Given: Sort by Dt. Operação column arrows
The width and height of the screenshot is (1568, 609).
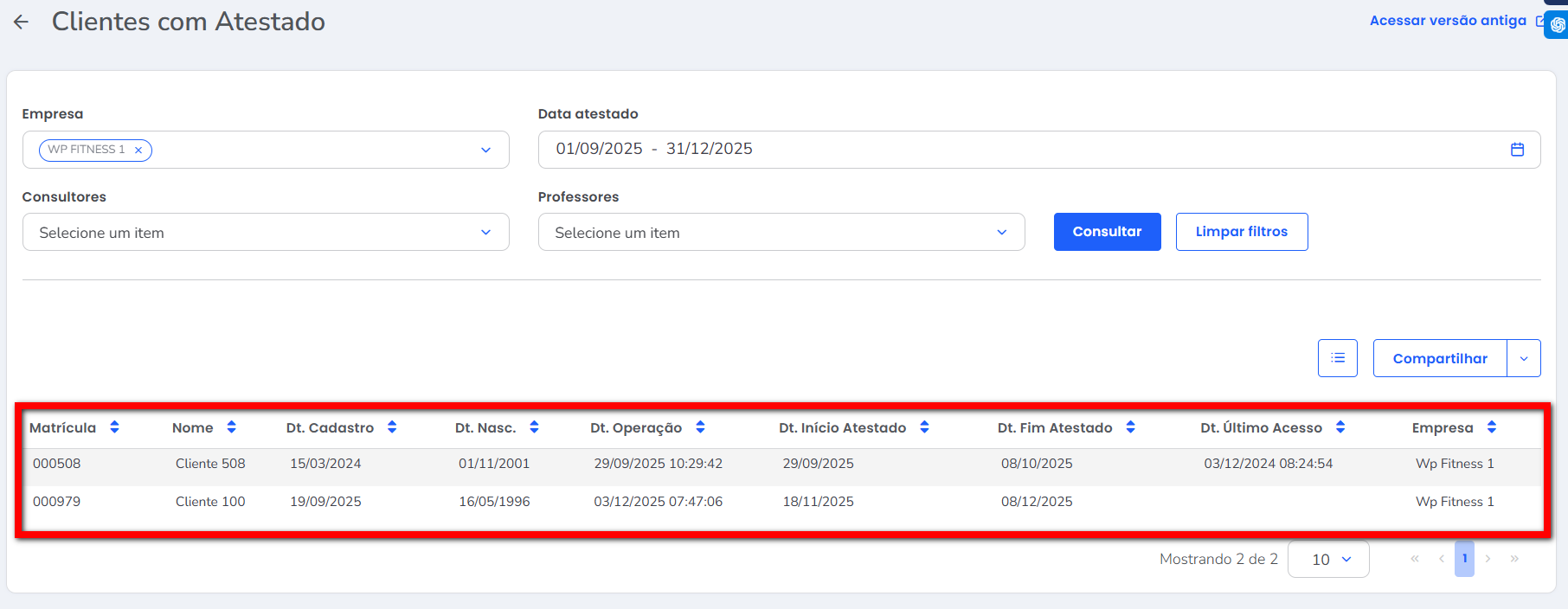Looking at the screenshot, I should (x=700, y=427).
